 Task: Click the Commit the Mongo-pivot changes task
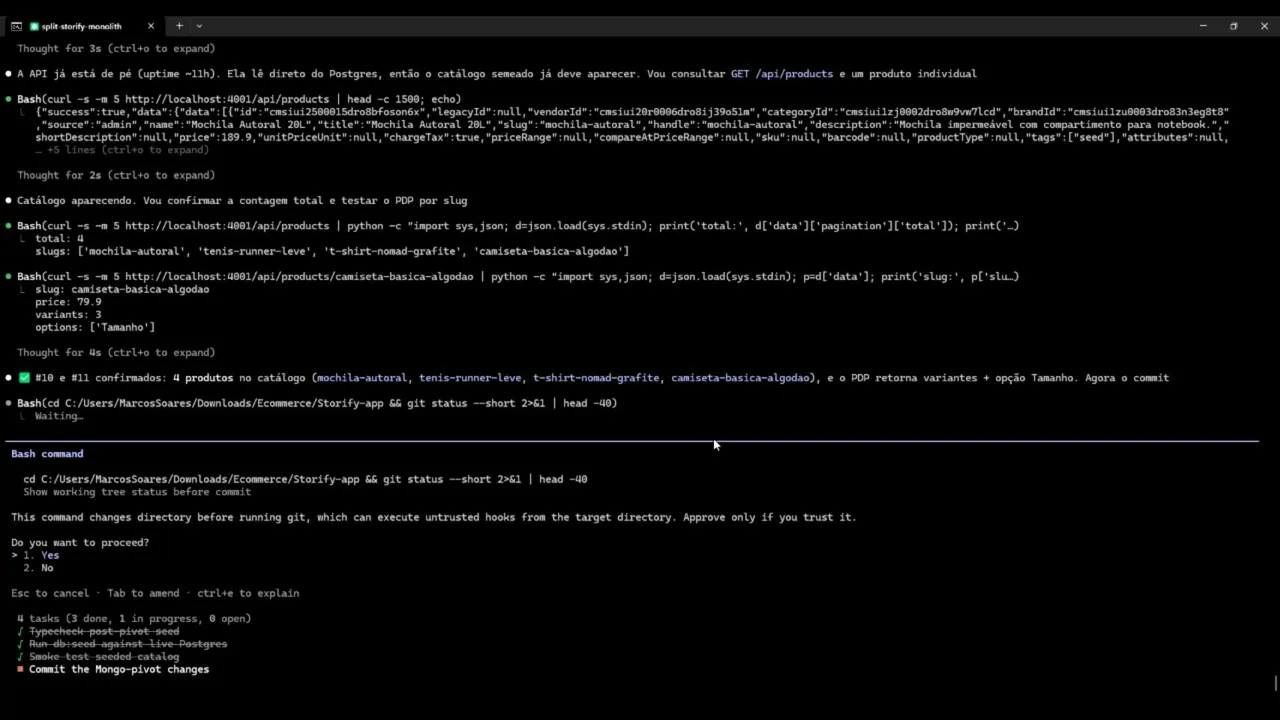click(x=119, y=669)
